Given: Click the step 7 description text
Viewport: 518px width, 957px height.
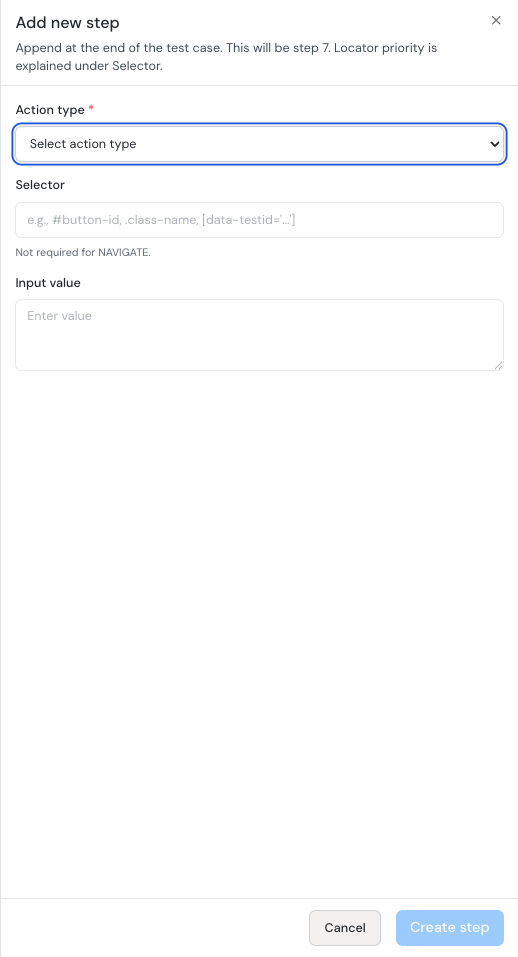Looking at the screenshot, I should (x=226, y=56).
